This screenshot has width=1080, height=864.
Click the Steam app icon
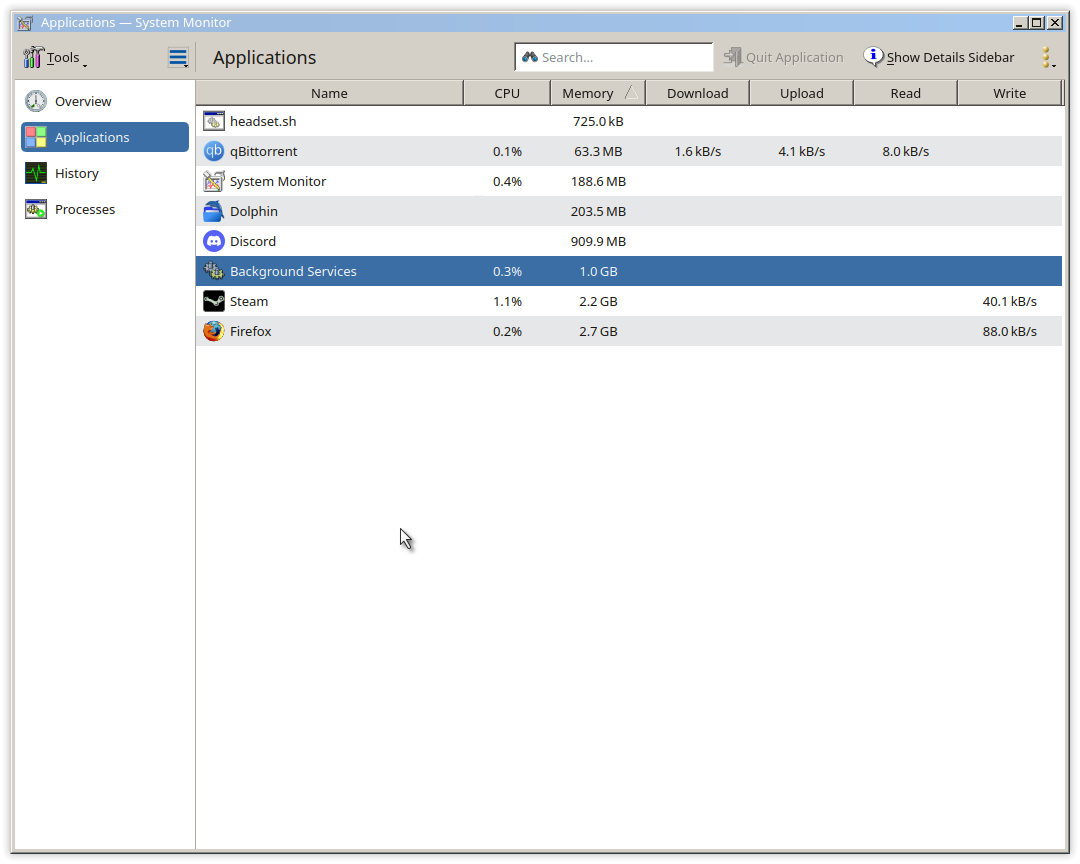click(x=214, y=301)
